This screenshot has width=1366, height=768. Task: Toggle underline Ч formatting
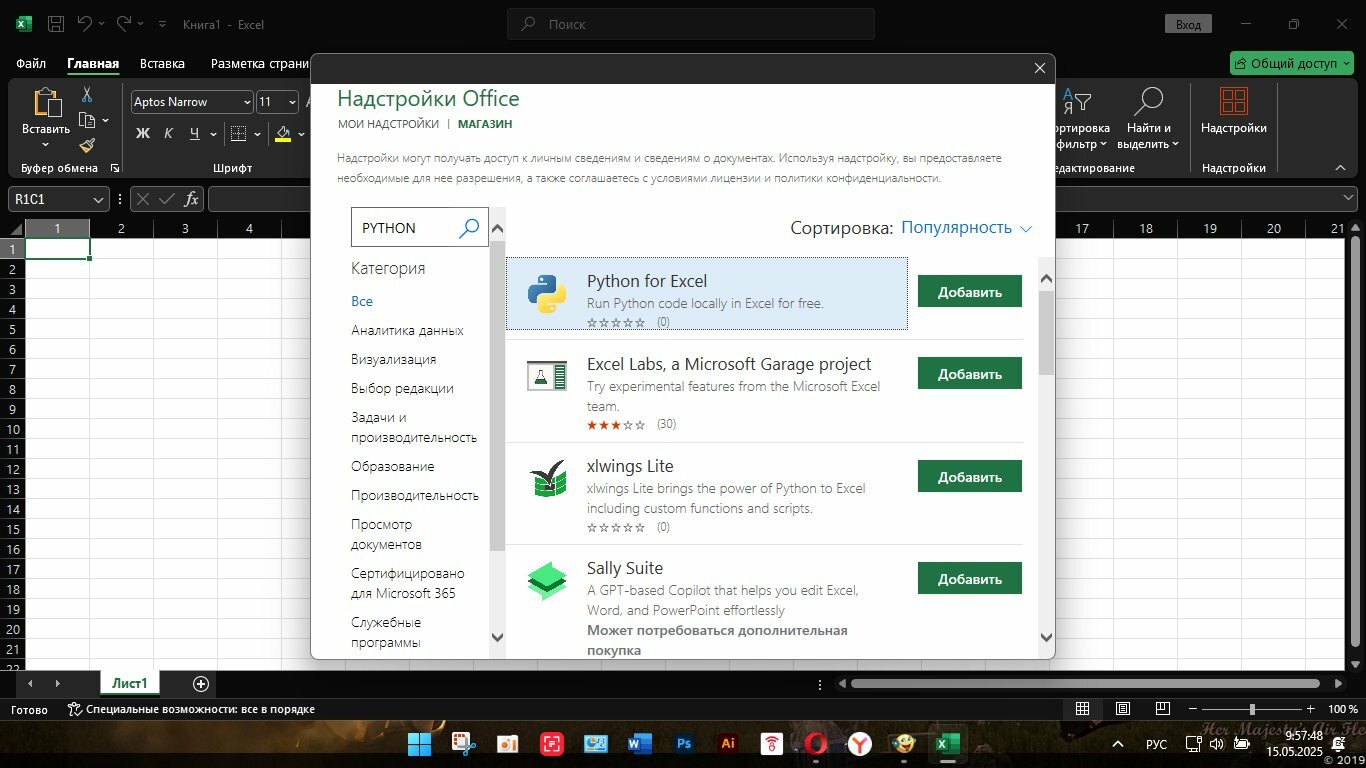(x=194, y=133)
